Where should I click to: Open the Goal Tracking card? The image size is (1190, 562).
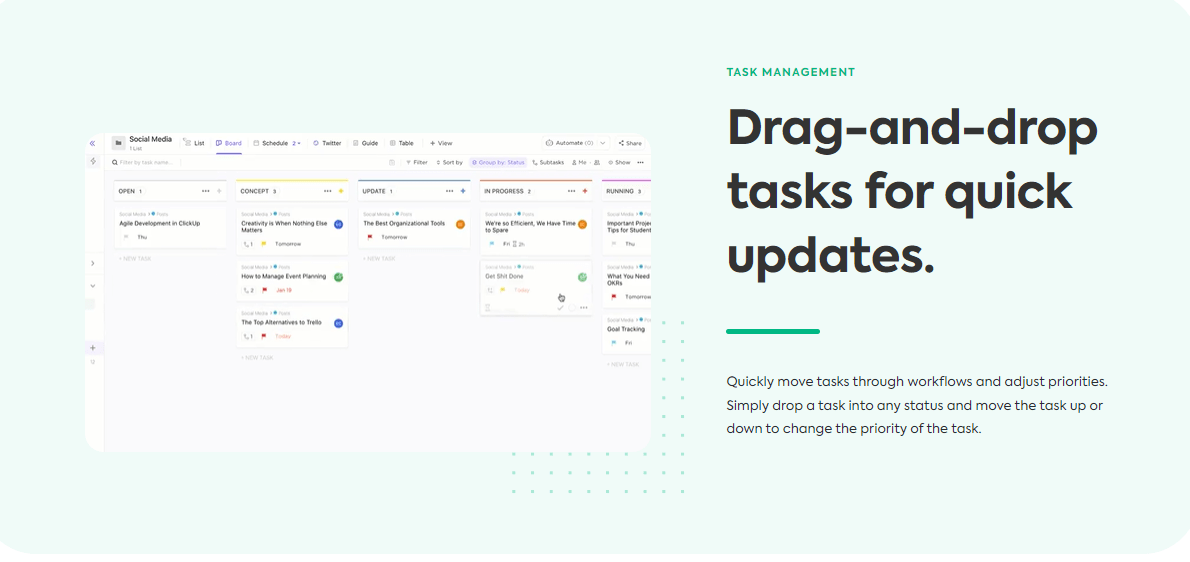[627, 334]
